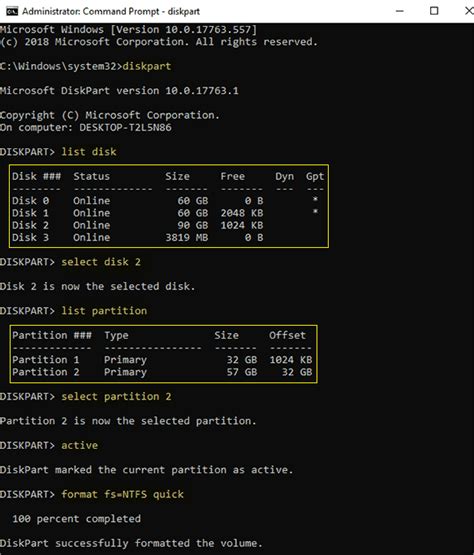
Task: Click the 'Disk 3' row label
Action: [30, 238]
